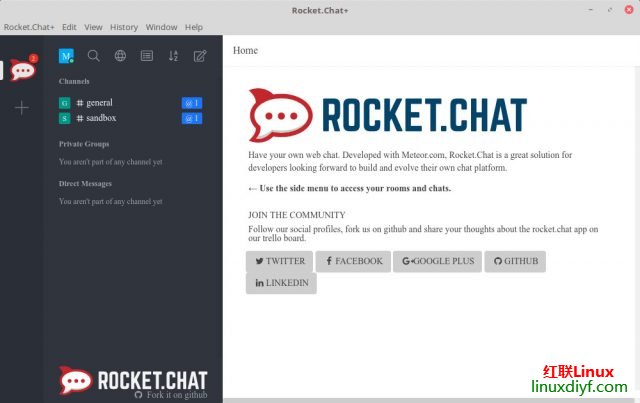
Task: Click the GITHUB button
Action: (515, 261)
